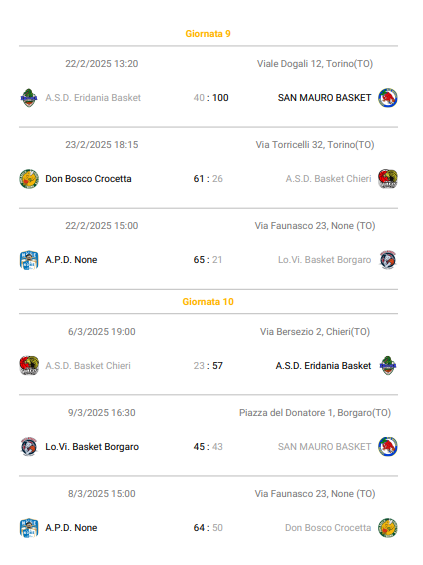
Task: Open the Giornata 10 heading
Action: tap(208, 302)
